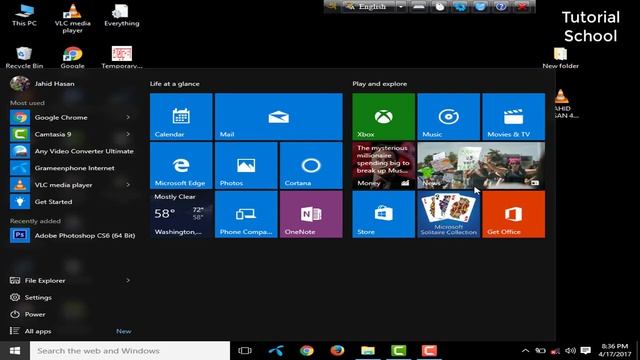Viewport: 640px width, 360px height.
Task: Open Get Started app
Action: coord(72,202)
